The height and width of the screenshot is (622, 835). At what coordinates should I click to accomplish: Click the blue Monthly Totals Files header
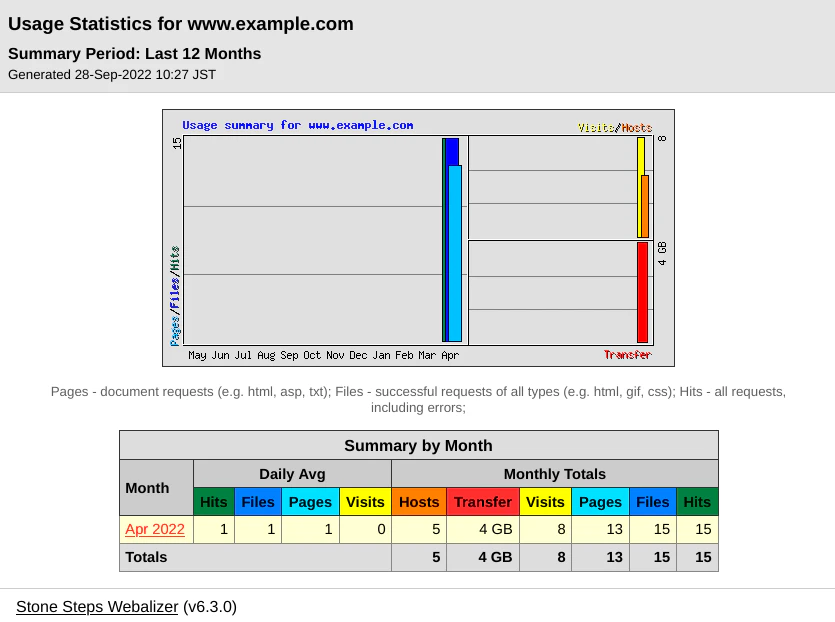click(x=652, y=502)
